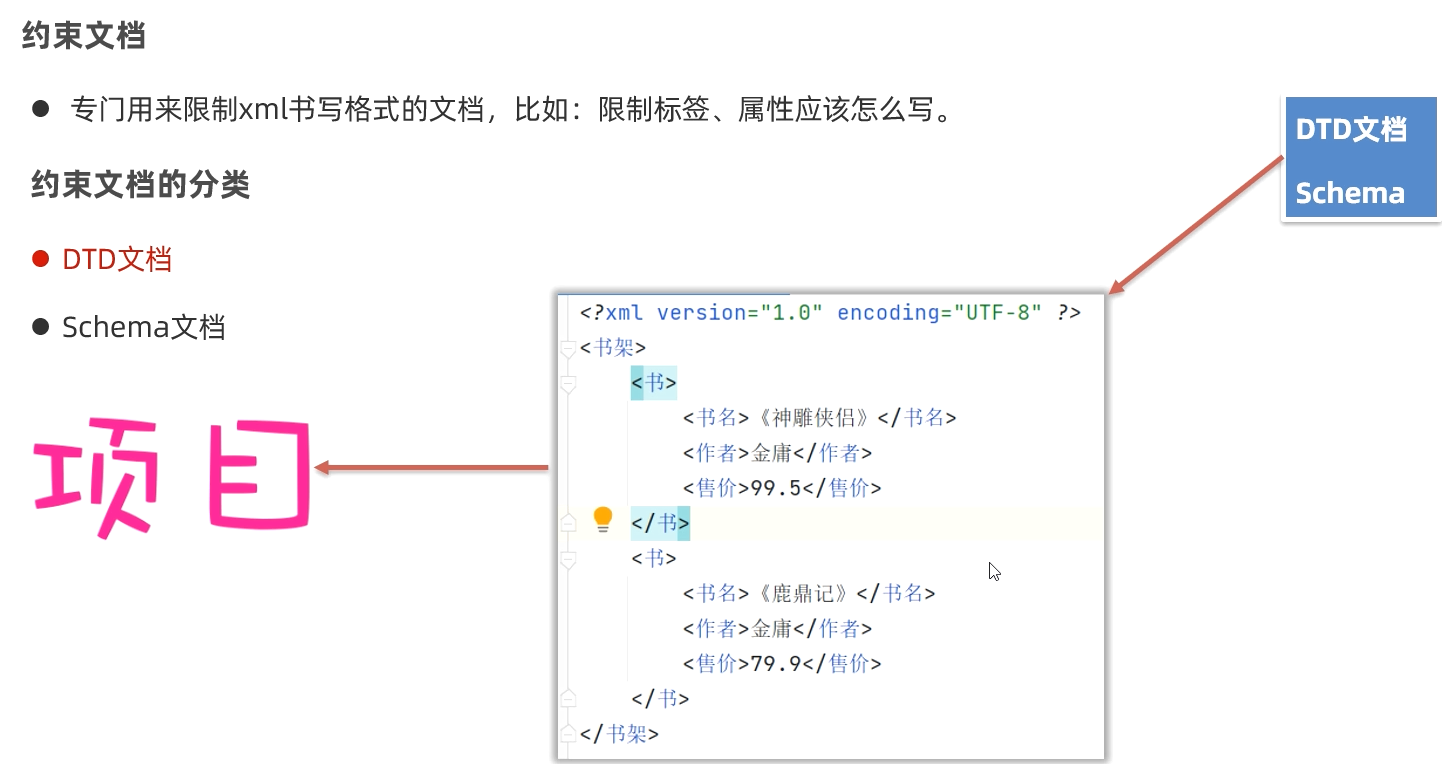This screenshot has height=764, width=1442.
Task: Click 作者 金庸 line beneath 《鹿鼎记》
Action: (x=777, y=628)
